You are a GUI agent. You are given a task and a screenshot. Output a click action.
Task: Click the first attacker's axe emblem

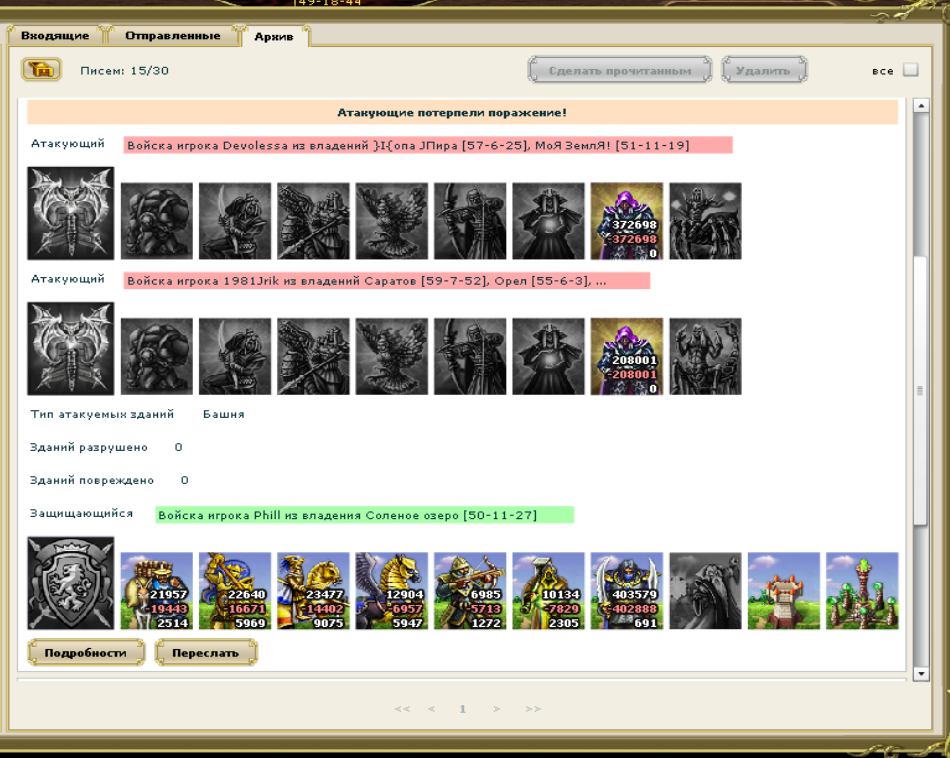click(71, 212)
